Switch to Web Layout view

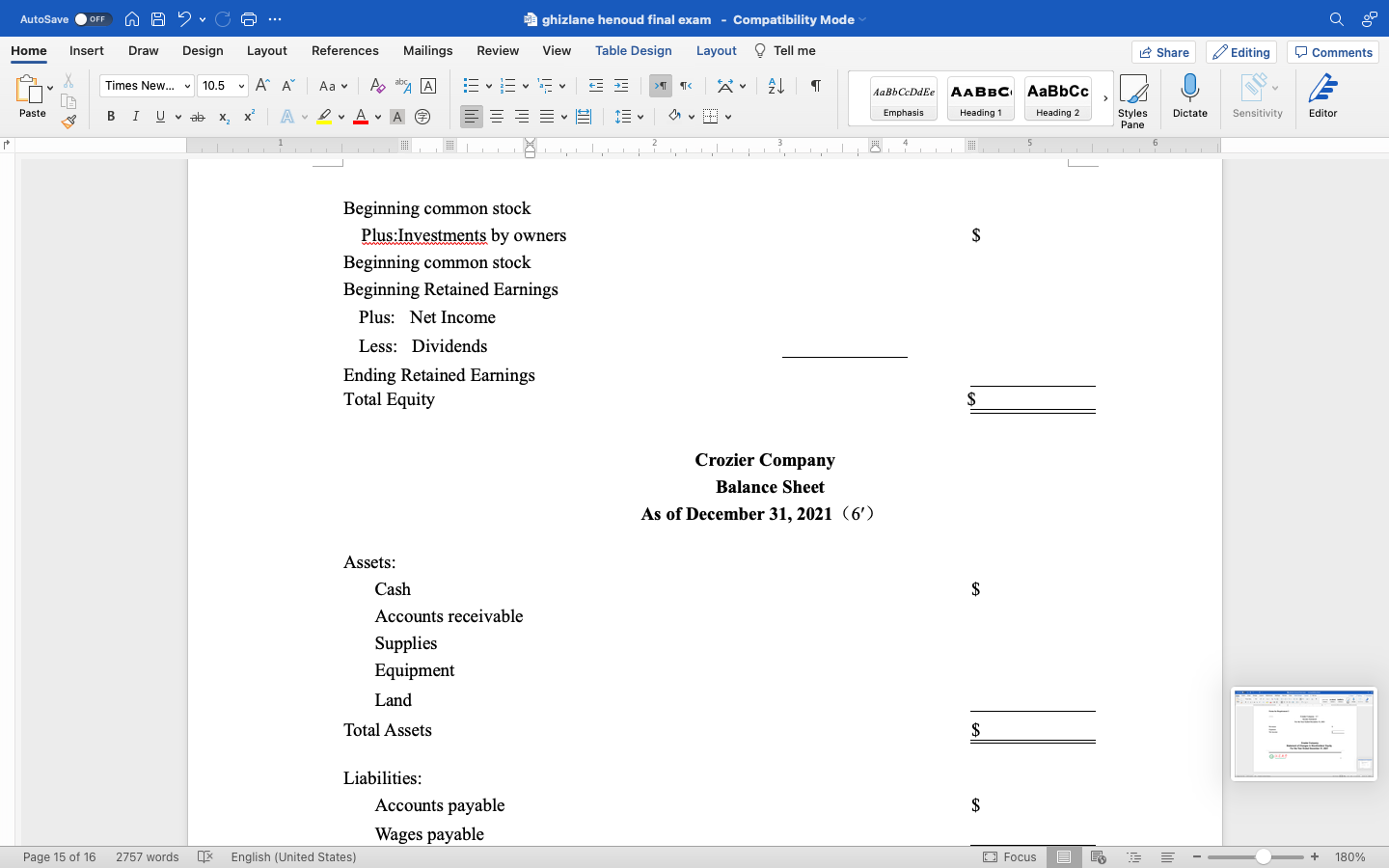pos(1098,856)
